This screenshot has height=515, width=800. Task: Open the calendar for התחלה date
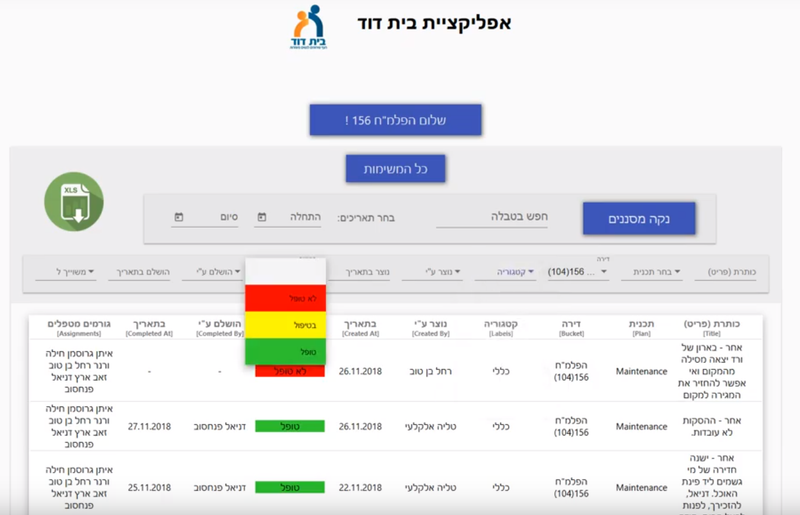[x=262, y=217]
